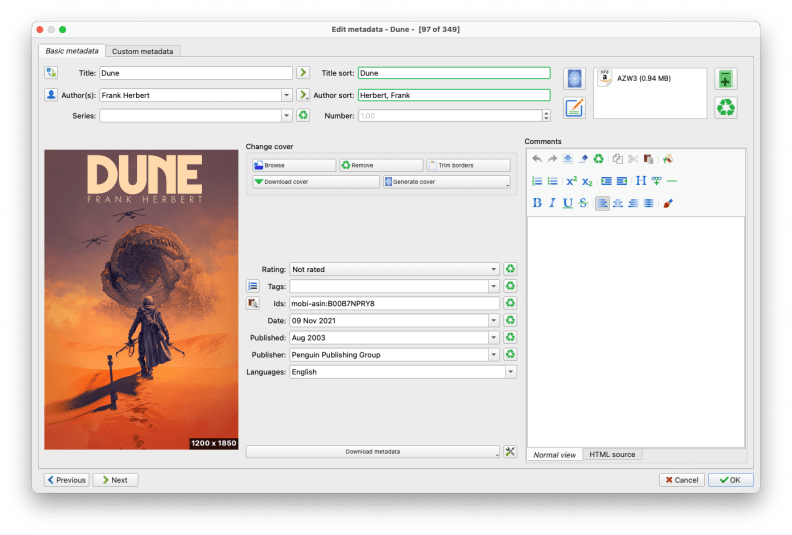The height and width of the screenshot is (535, 792).
Task: Click the Browse cover button
Action: click(294, 165)
